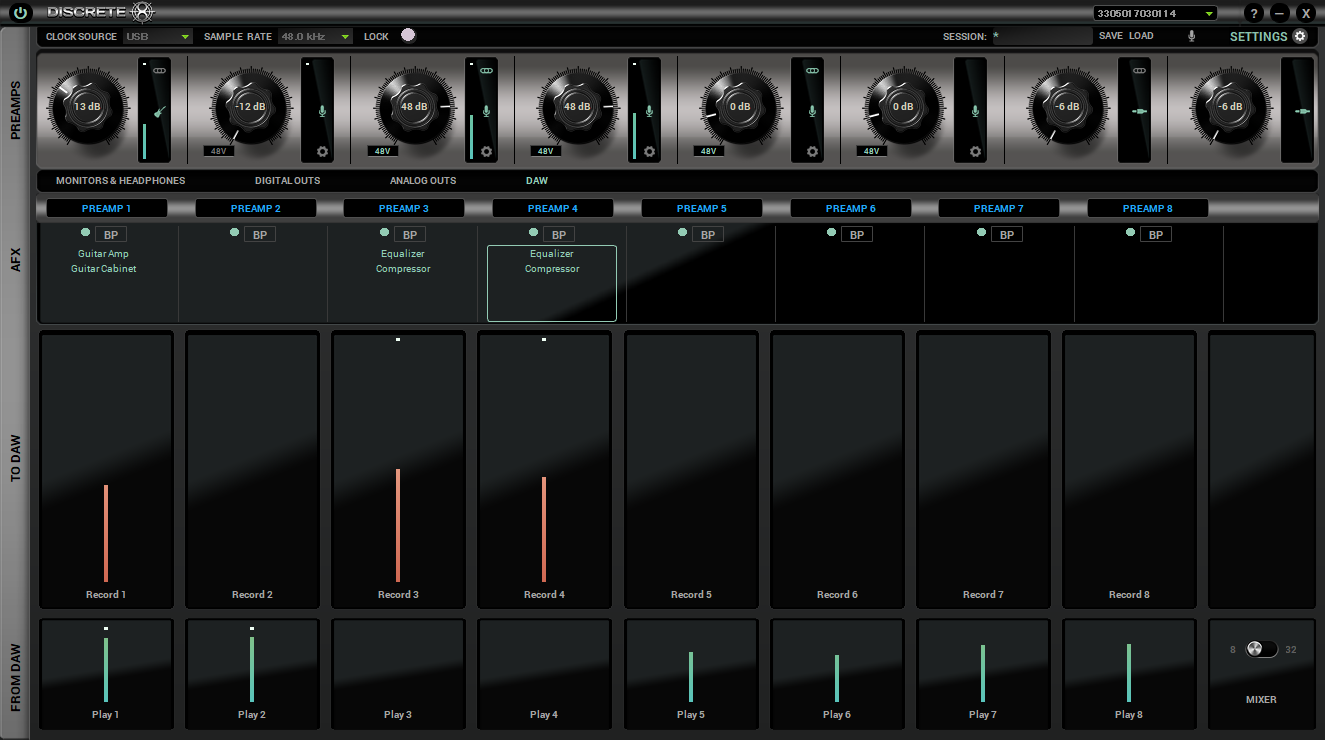Screen dimensions: 1325x740
Task: Click the power icon in the title bar
Action: point(21,13)
